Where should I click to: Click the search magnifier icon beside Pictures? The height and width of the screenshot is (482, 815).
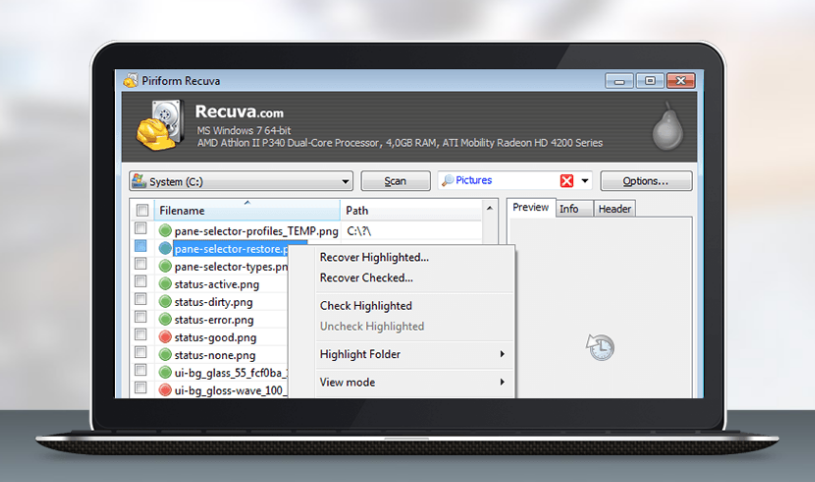coord(447,180)
